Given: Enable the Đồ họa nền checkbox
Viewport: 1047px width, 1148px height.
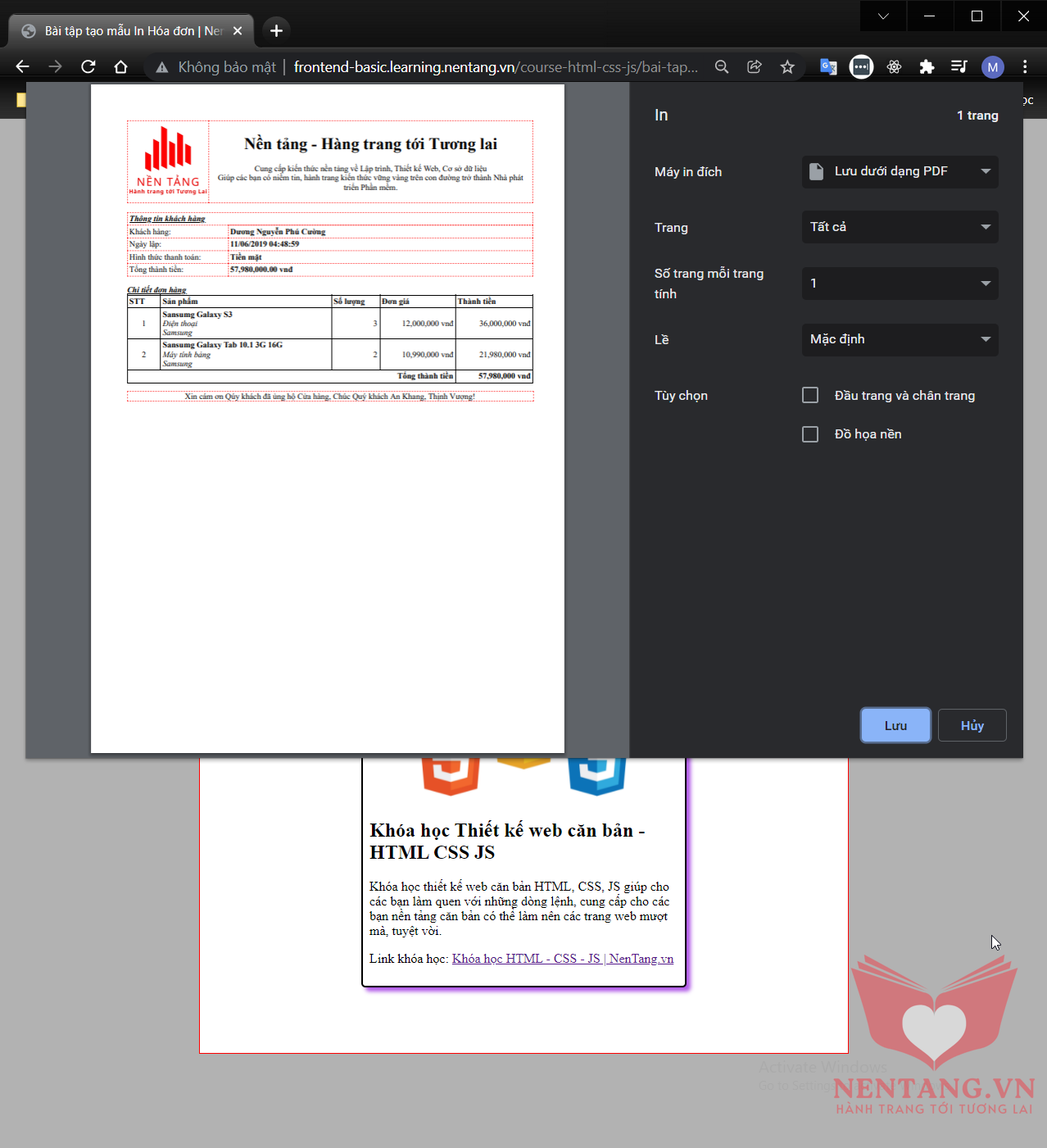Looking at the screenshot, I should (x=810, y=434).
